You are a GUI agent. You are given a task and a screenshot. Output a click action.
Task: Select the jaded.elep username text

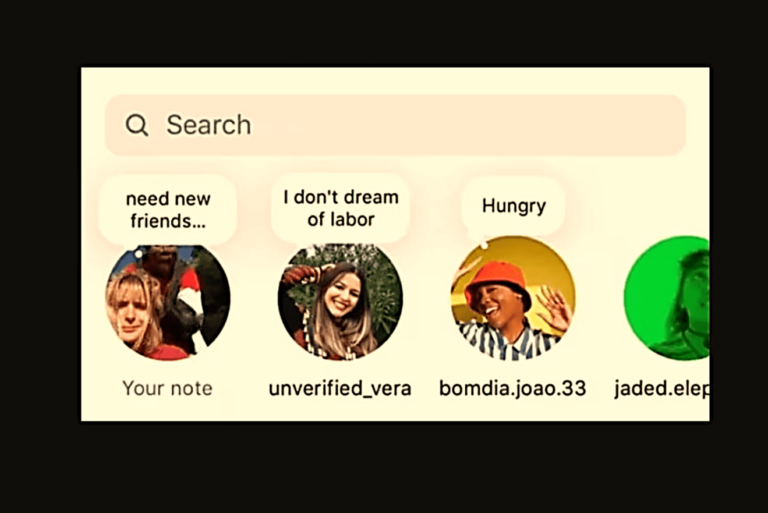tap(662, 389)
